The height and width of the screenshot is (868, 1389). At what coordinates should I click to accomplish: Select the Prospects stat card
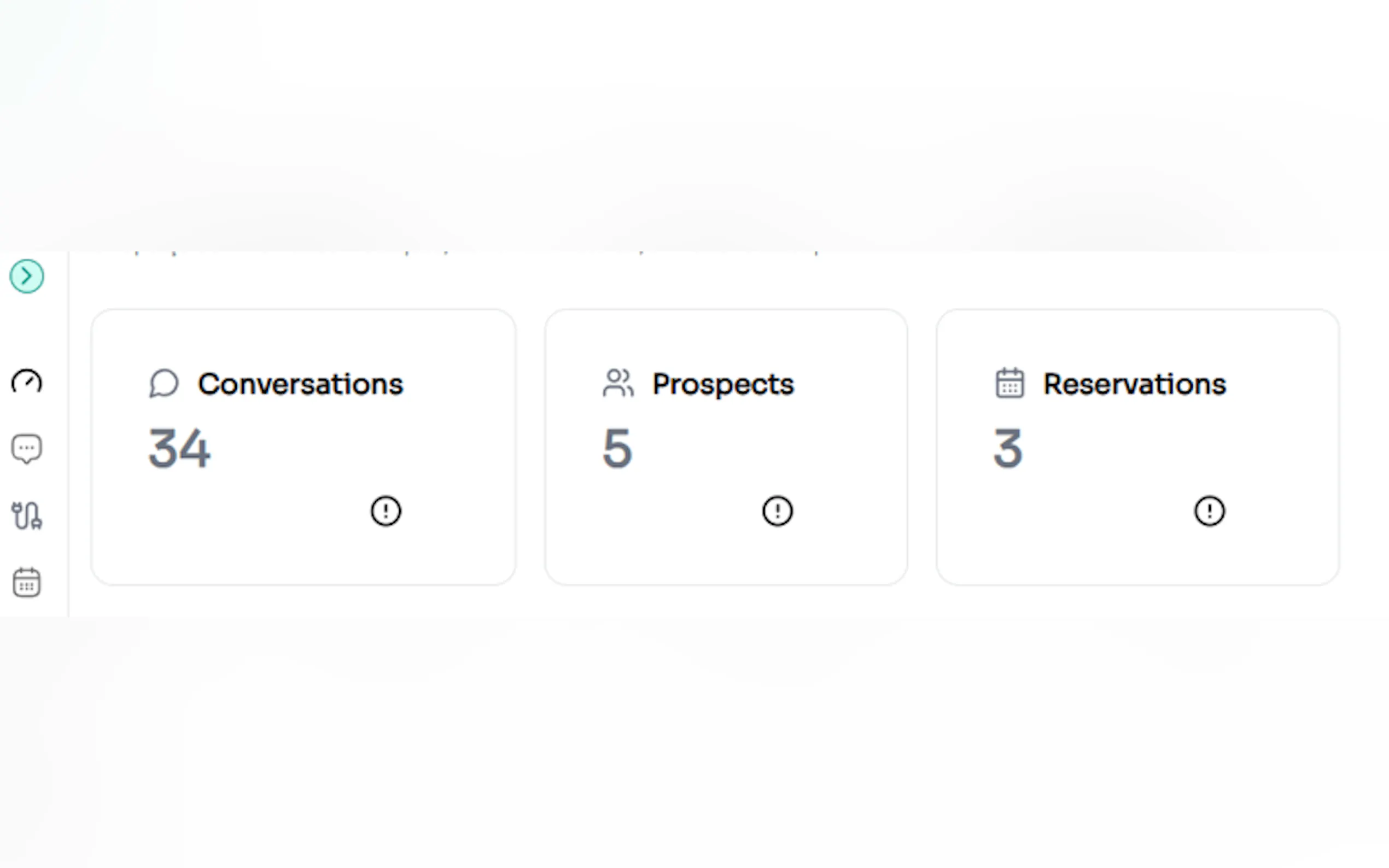click(x=726, y=551)
